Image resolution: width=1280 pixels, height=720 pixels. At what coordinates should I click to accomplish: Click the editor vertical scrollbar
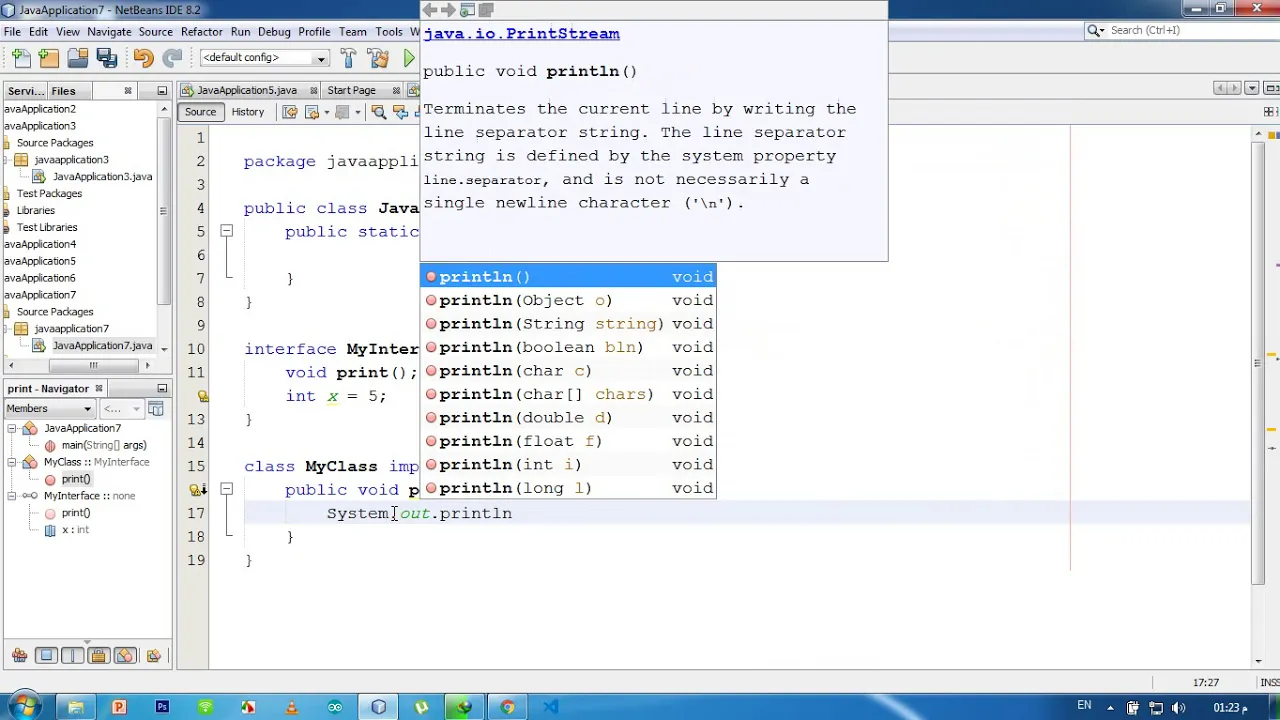pyautogui.click(x=1258, y=365)
